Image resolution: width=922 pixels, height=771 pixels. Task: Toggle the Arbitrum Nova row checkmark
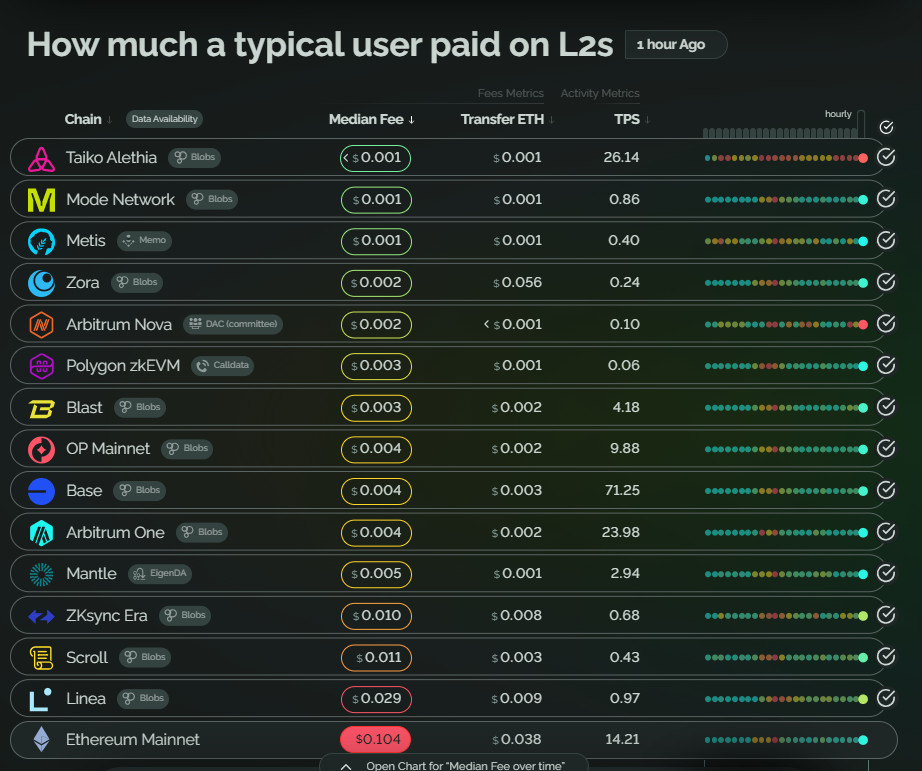(x=886, y=323)
